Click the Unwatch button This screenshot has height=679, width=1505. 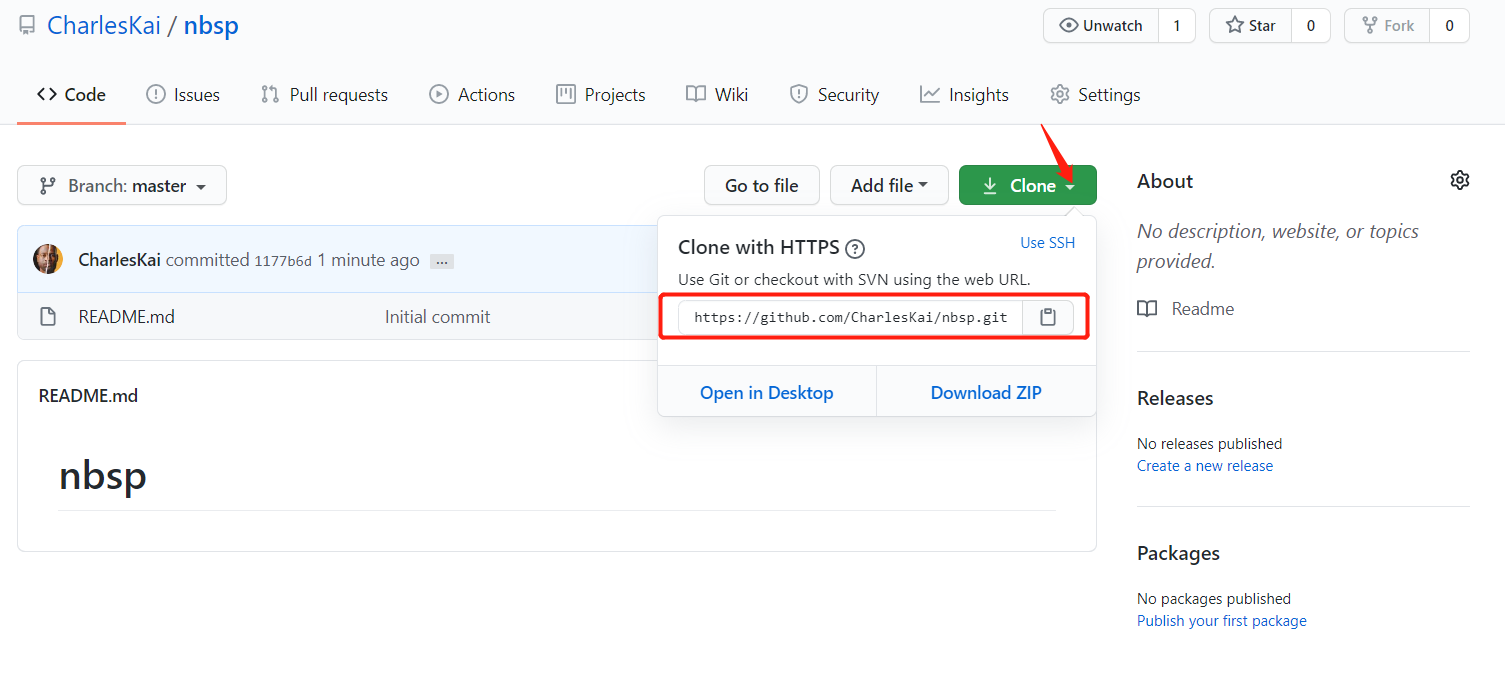click(x=1101, y=26)
